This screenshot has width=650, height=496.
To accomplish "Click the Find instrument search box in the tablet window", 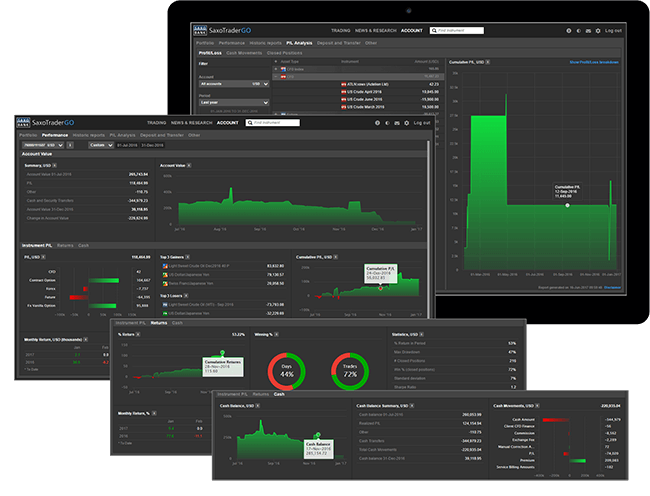I will pos(457,30).
